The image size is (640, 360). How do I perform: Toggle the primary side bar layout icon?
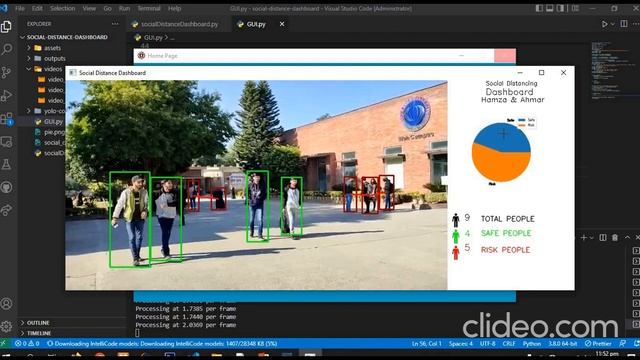[539, 8]
